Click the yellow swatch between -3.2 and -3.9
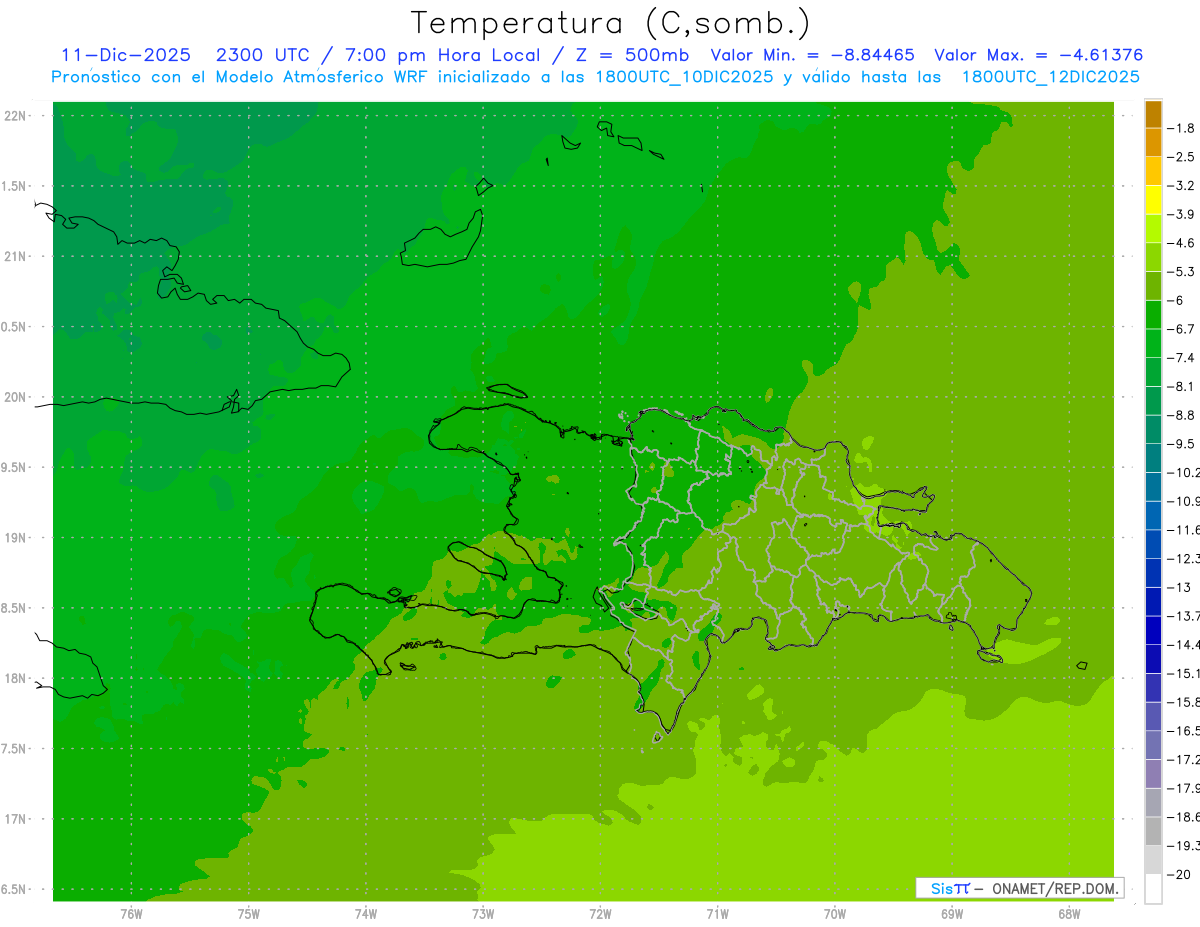This screenshot has width=1200, height=927. pyautogui.click(x=1153, y=200)
